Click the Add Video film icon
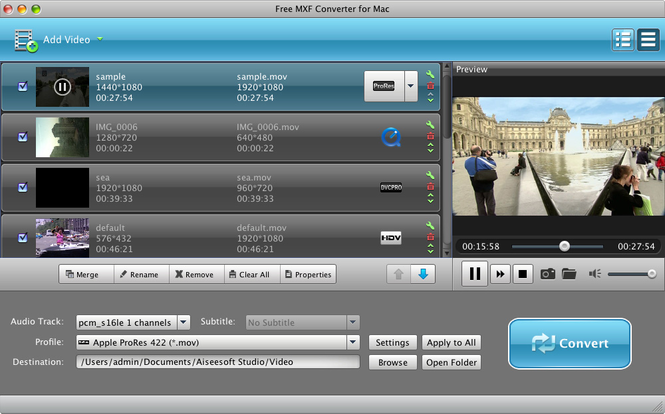 tap(26, 40)
